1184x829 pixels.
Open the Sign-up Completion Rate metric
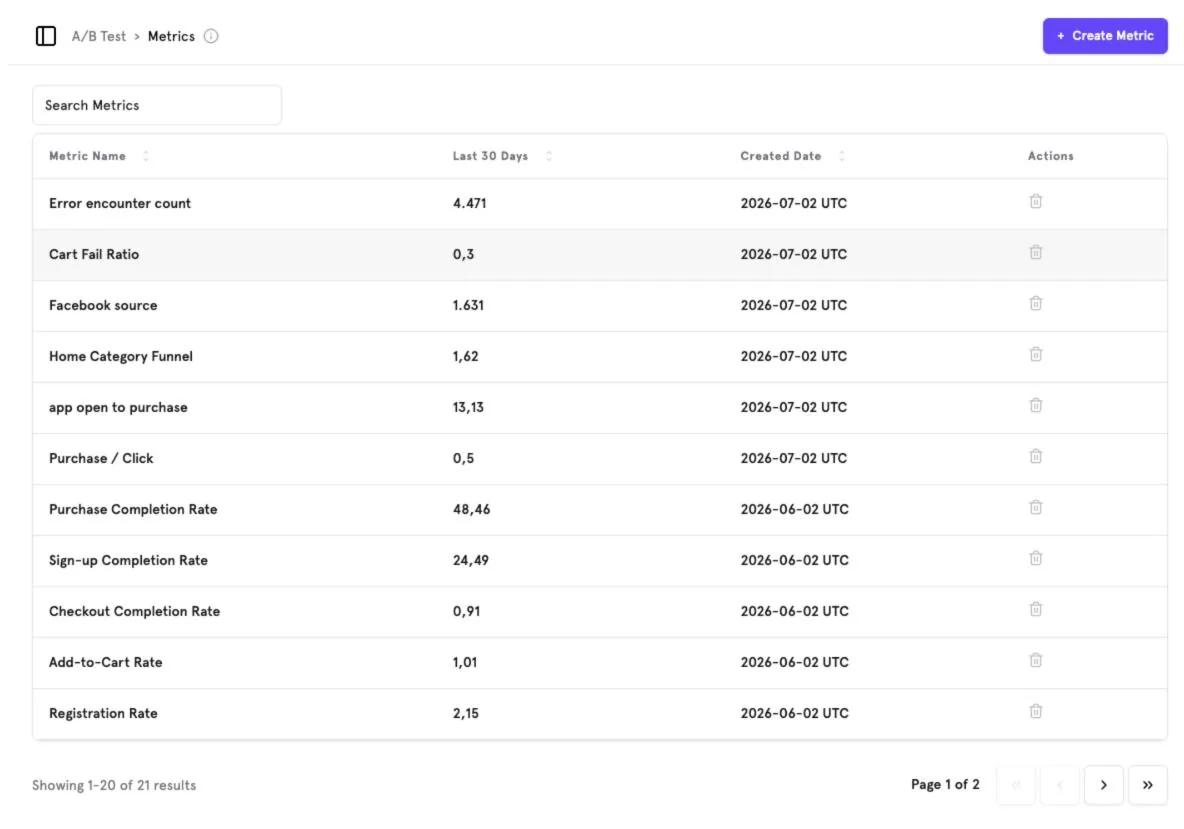pos(128,560)
